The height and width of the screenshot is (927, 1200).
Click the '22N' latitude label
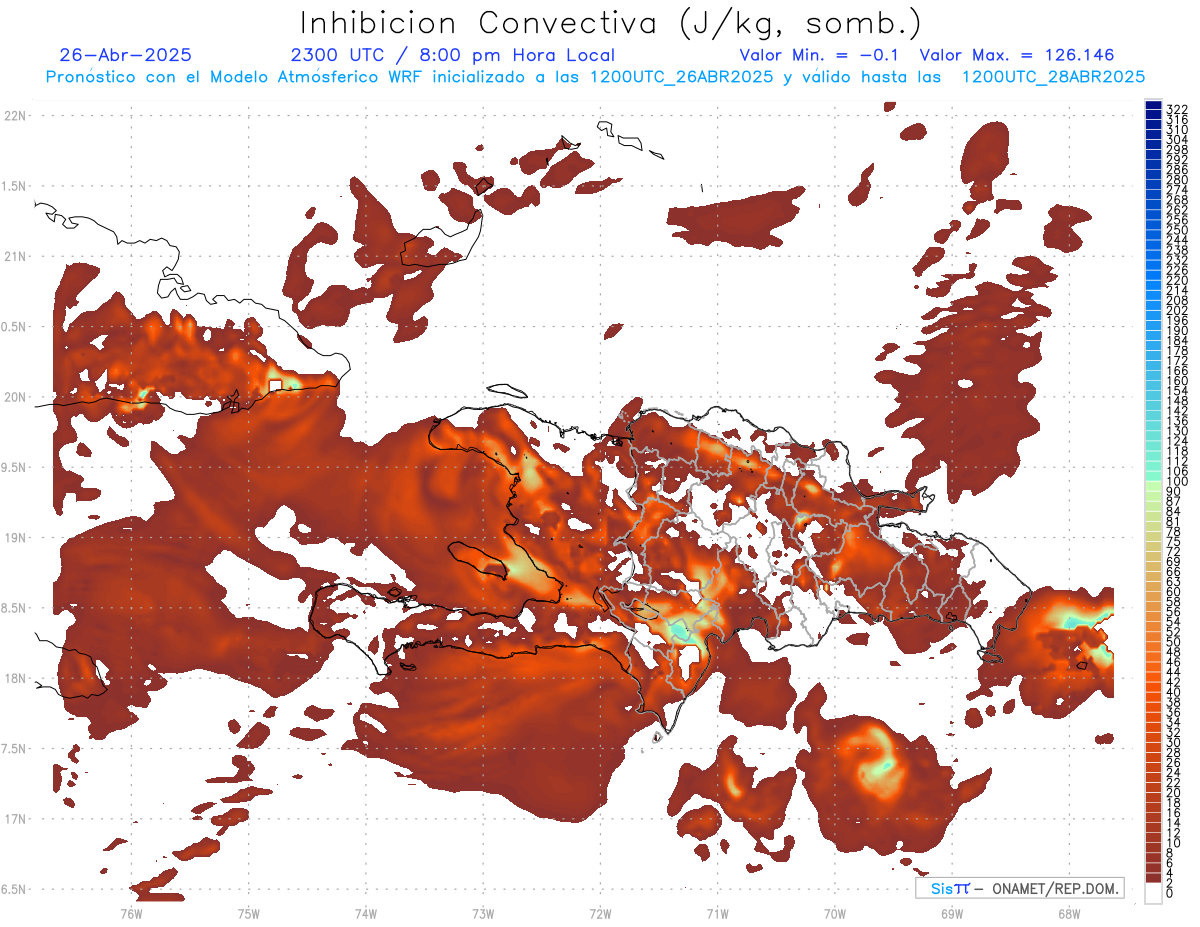click(14, 116)
